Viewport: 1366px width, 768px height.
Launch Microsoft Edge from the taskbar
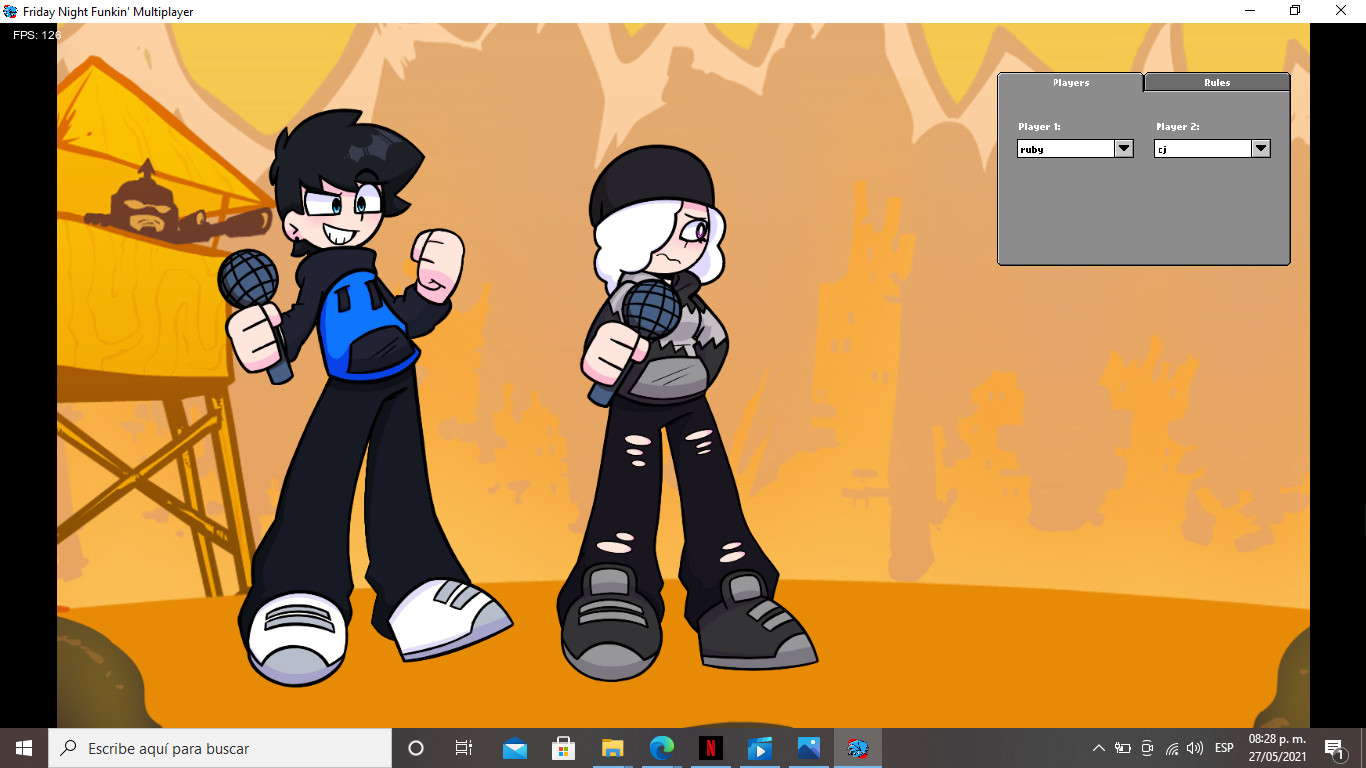[x=661, y=748]
